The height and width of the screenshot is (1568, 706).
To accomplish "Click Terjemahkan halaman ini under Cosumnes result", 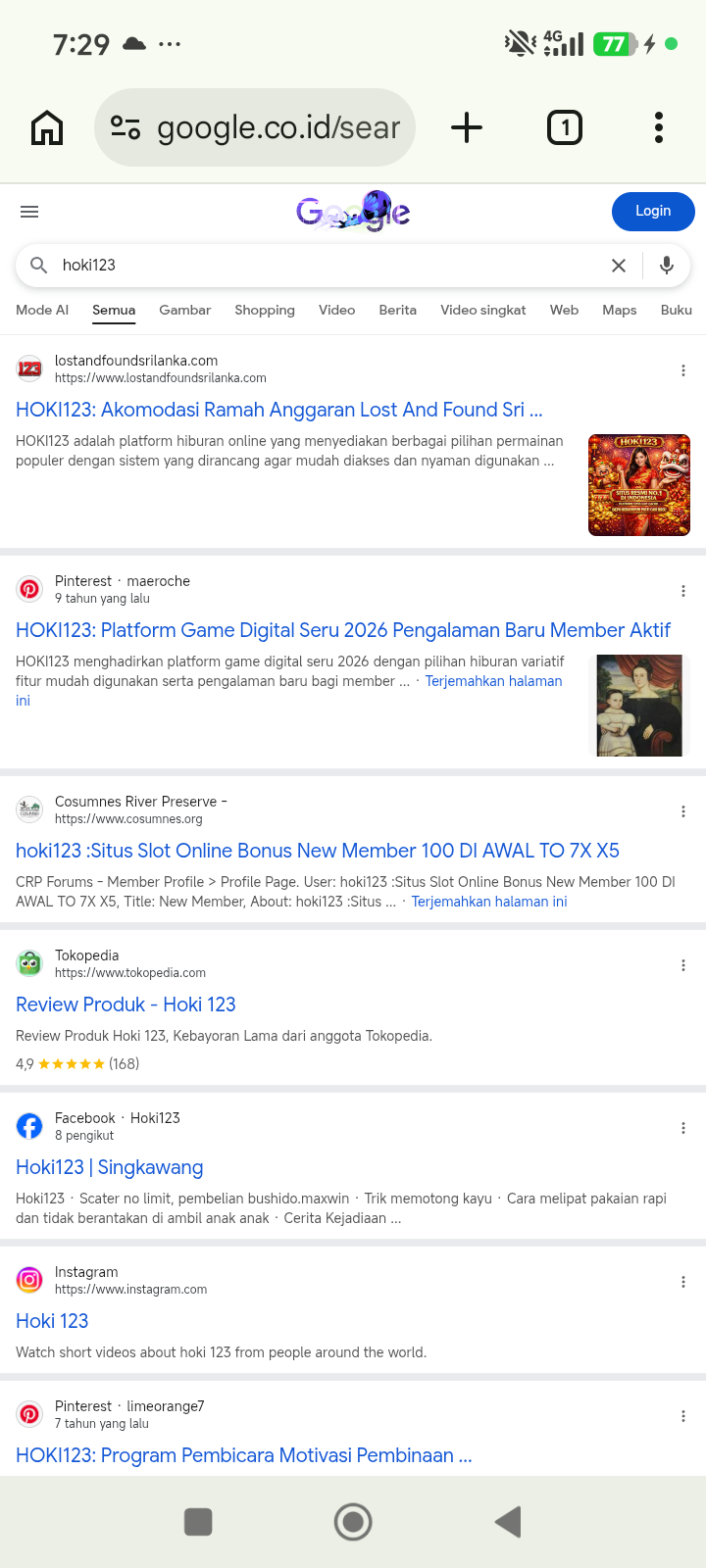I will pos(489,902).
